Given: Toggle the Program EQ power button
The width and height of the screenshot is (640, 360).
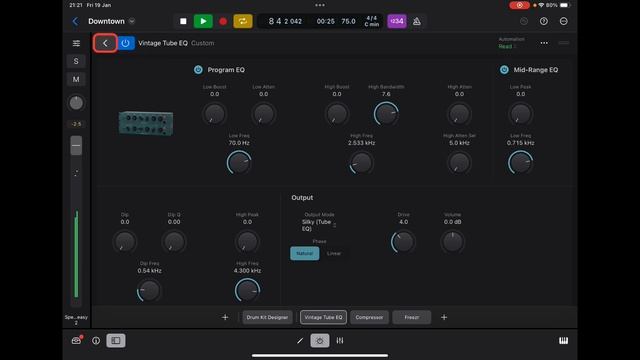Looking at the screenshot, I should (x=198, y=70).
